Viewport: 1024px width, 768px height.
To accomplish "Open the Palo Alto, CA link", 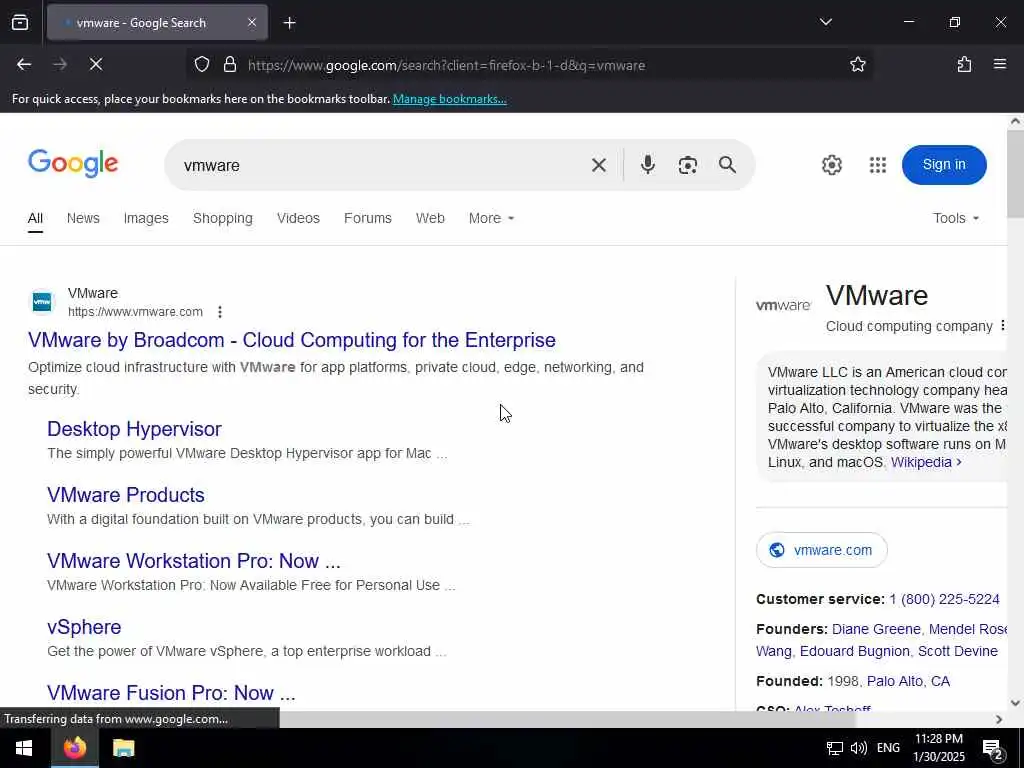I will (x=908, y=682).
